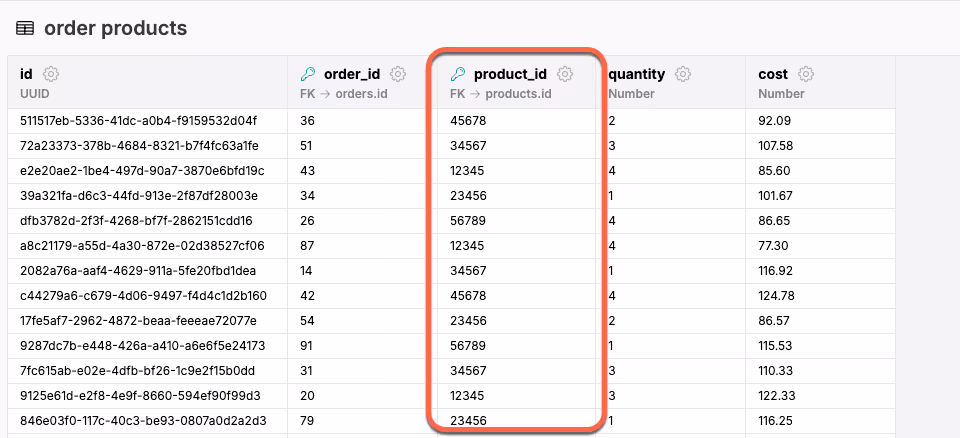Click the cost column header name
The image size is (960, 438).
click(x=773, y=74)
